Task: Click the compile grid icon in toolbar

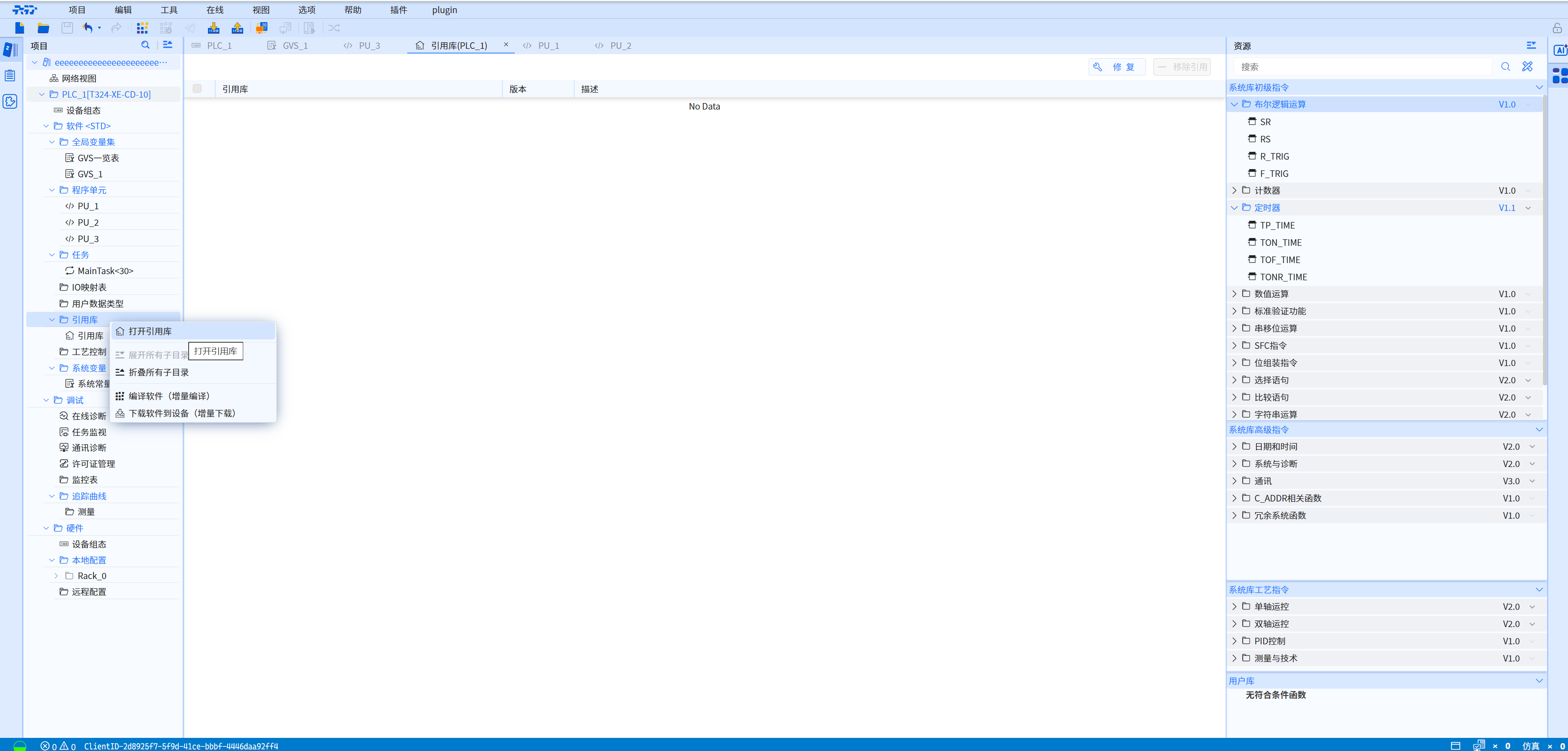Action: pos(142,27)
